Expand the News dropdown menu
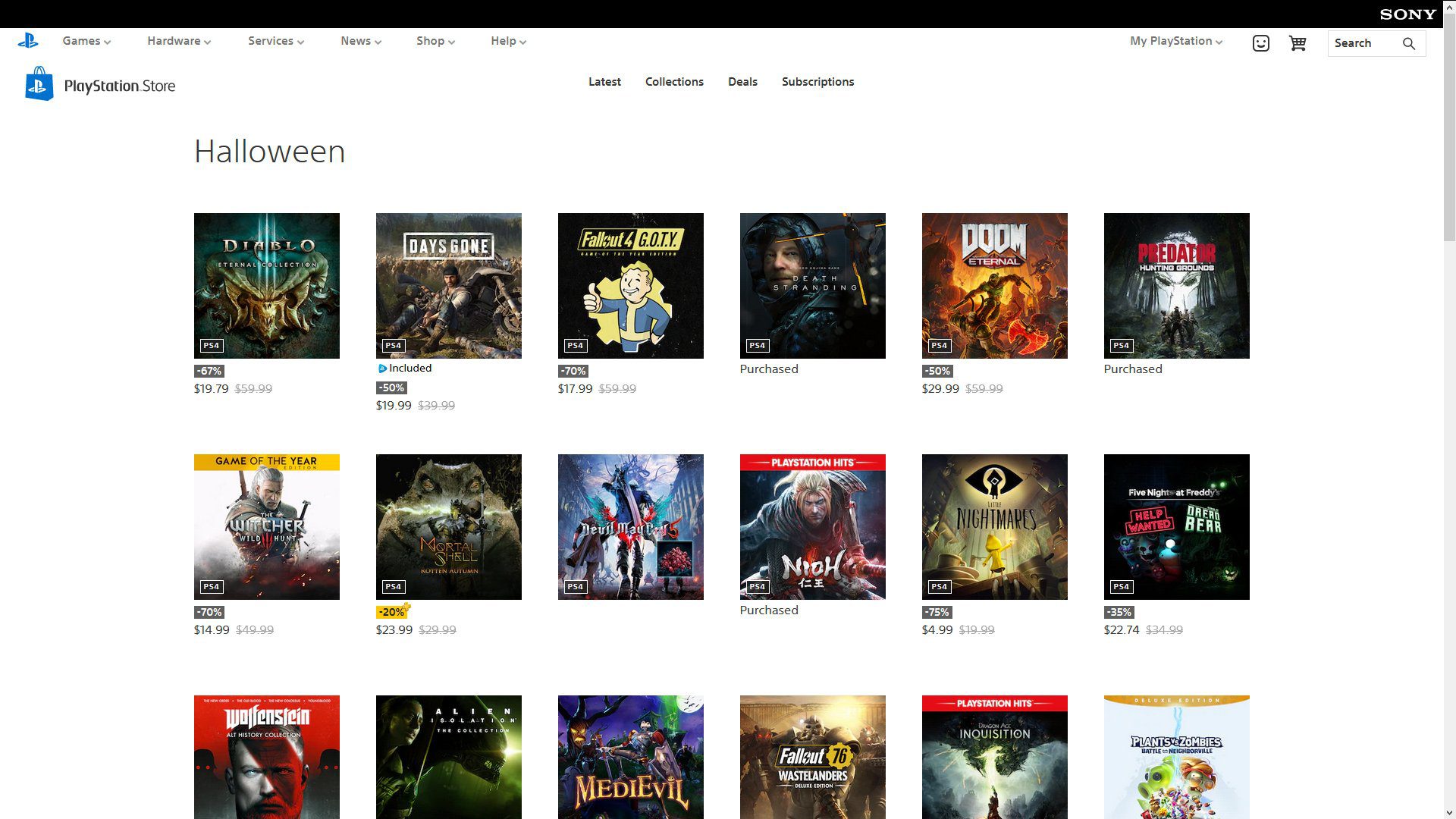 361,41
